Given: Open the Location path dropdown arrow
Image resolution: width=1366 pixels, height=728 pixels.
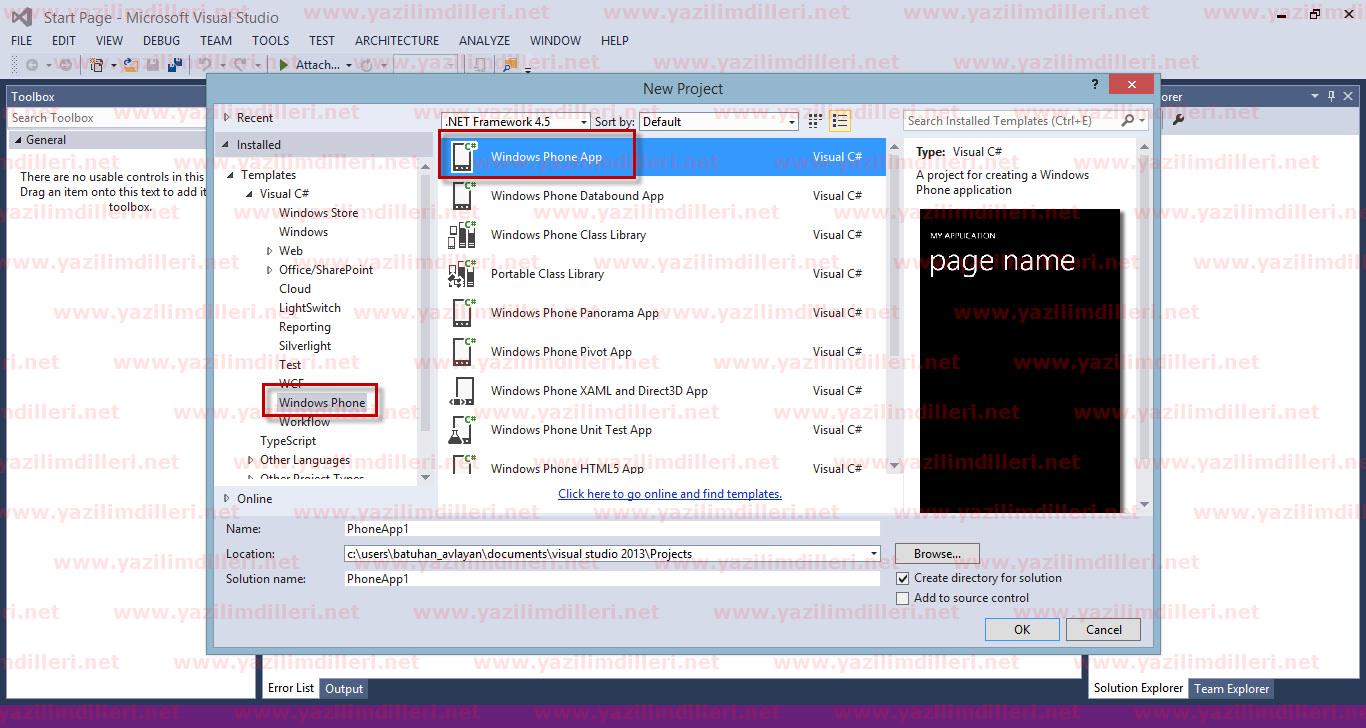Looking at the screenshot, I should (874, 554).
